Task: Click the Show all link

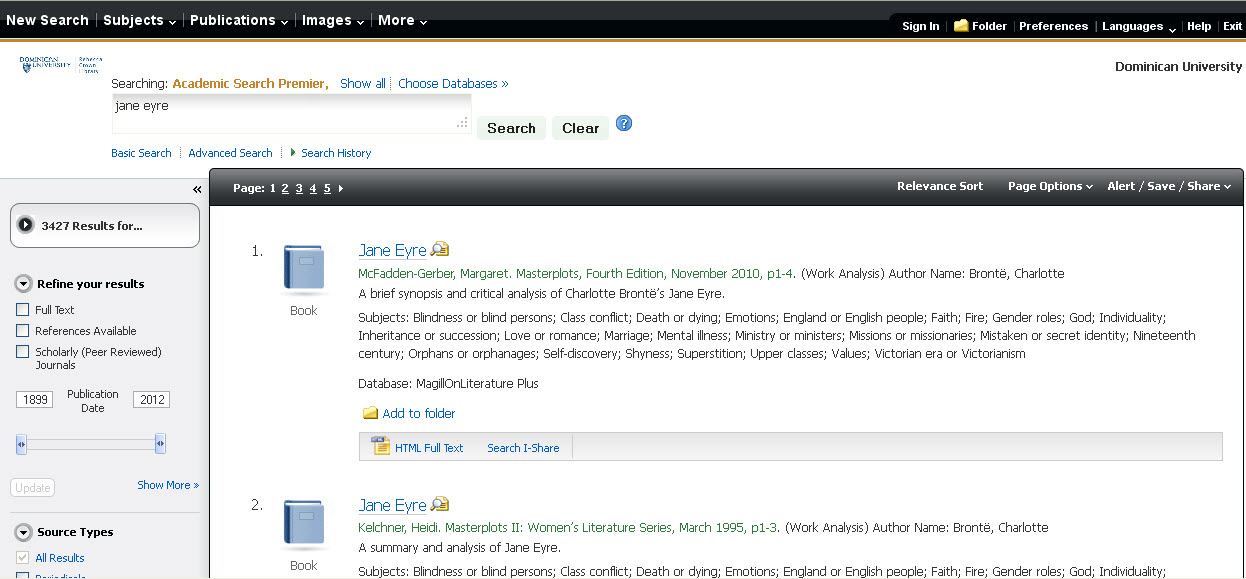Action: (362, 84)
